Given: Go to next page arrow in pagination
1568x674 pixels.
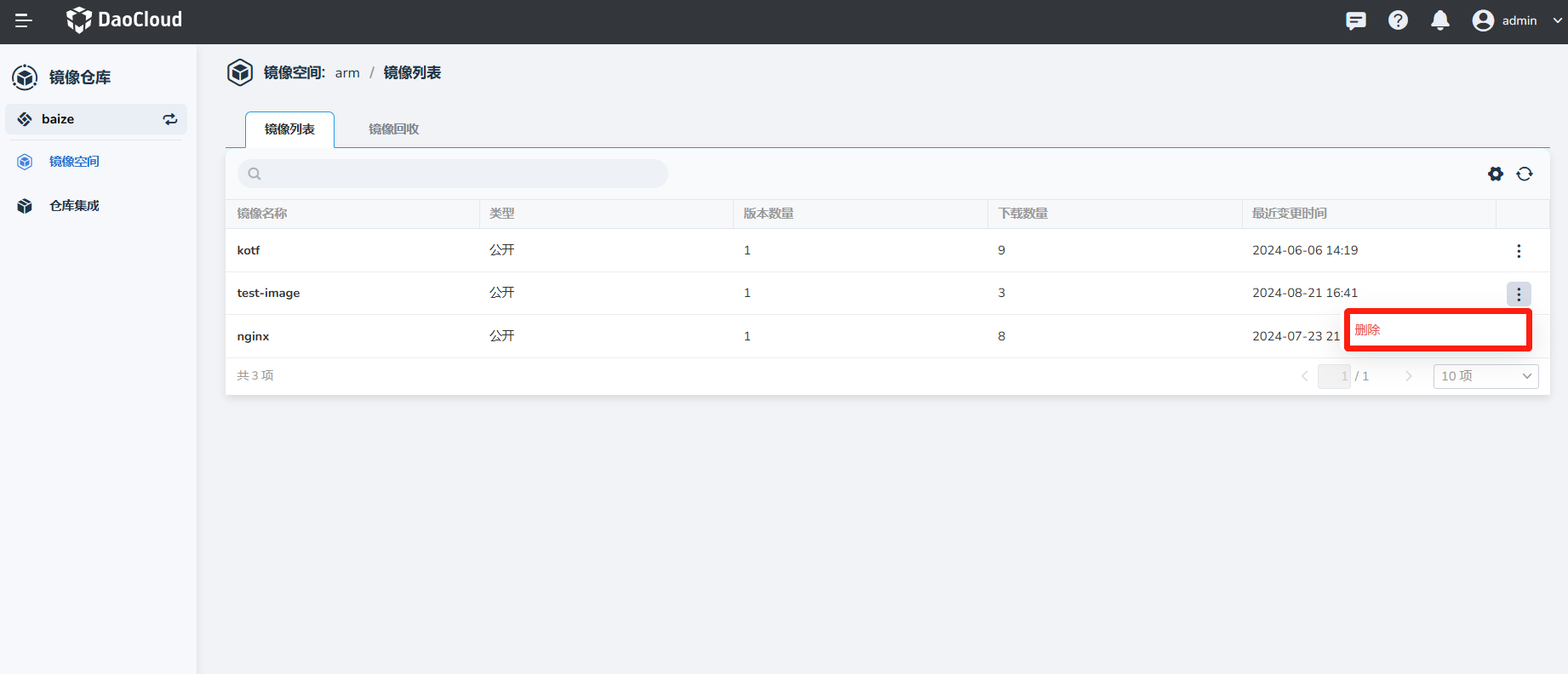Looking at the screenshot, I should [1408, 376].
